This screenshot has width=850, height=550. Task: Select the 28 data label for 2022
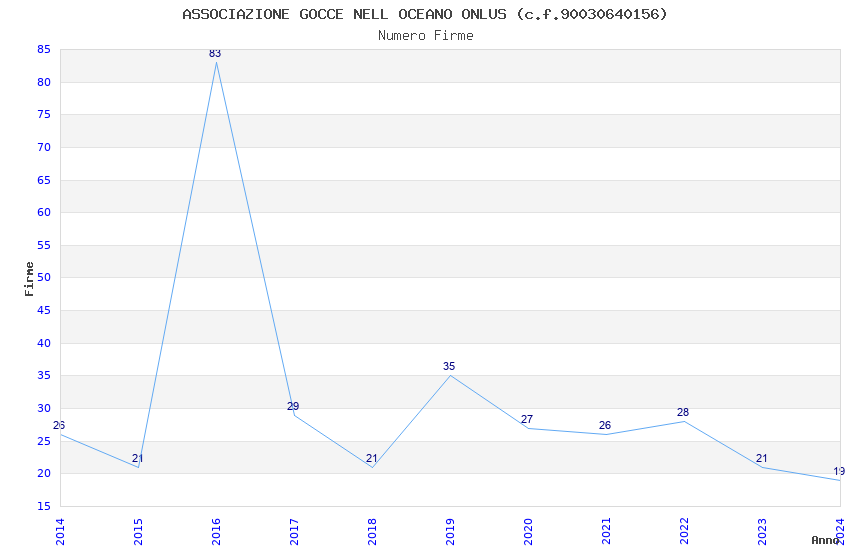683,412
